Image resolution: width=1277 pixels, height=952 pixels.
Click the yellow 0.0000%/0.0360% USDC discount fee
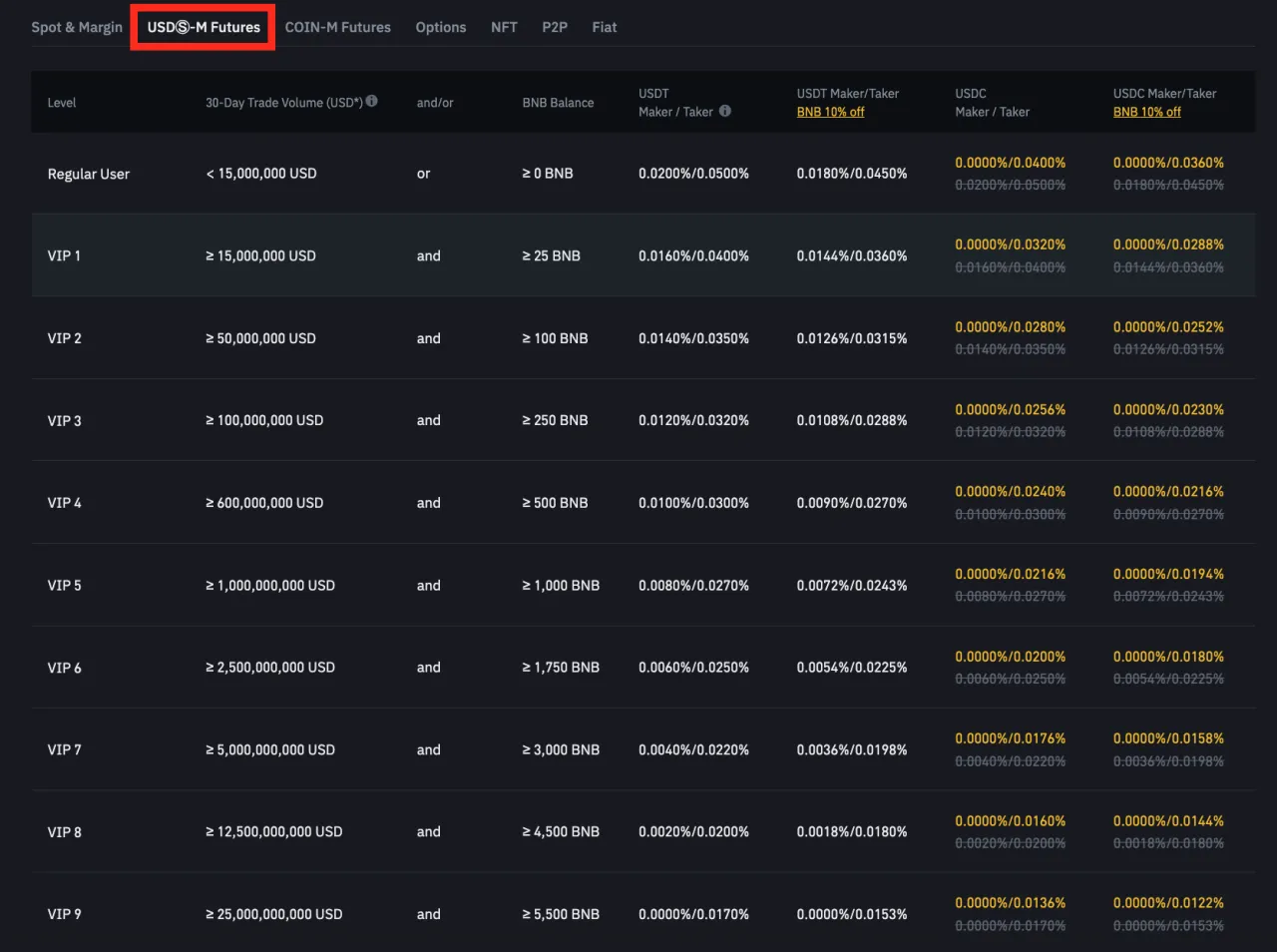click(x=1169, y=163)
